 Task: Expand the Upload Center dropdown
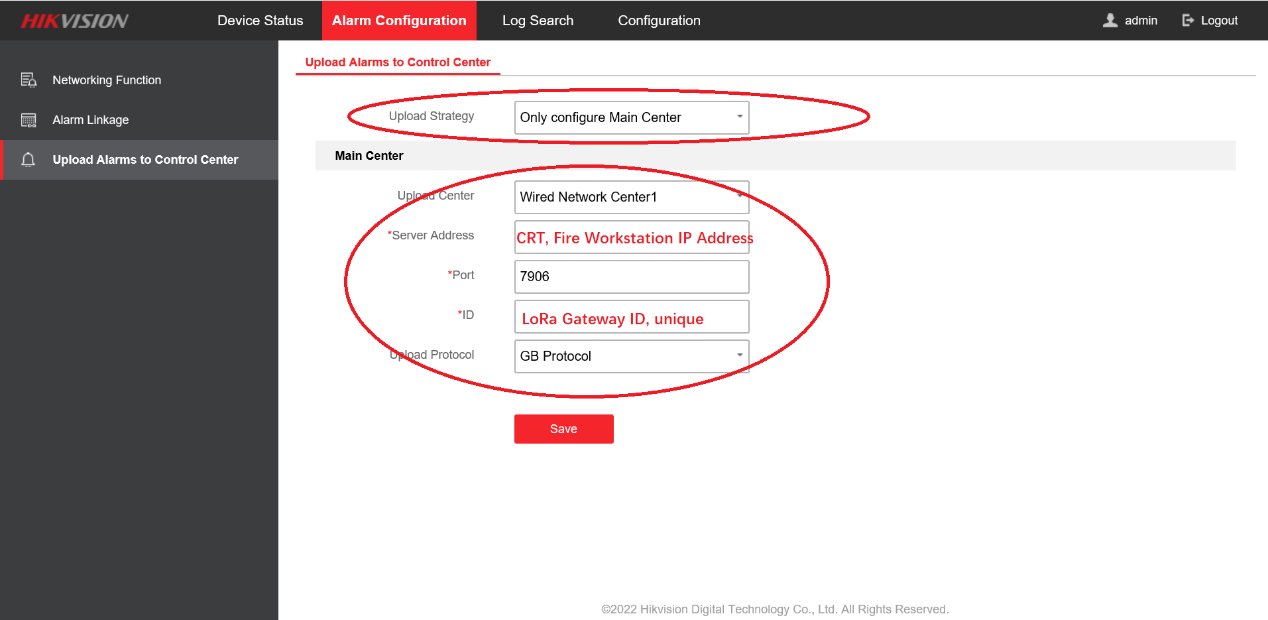(x=631, y=197)
